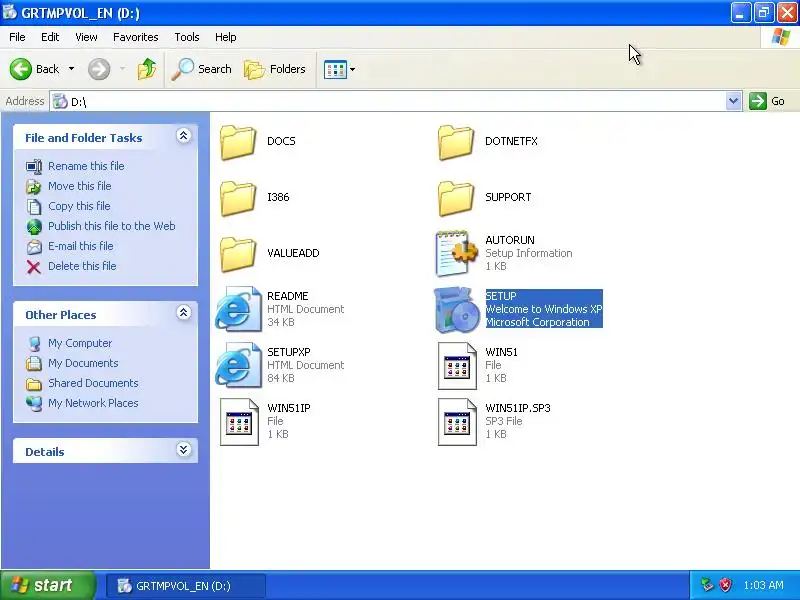Open the Favorites menu

coord(136,37)
